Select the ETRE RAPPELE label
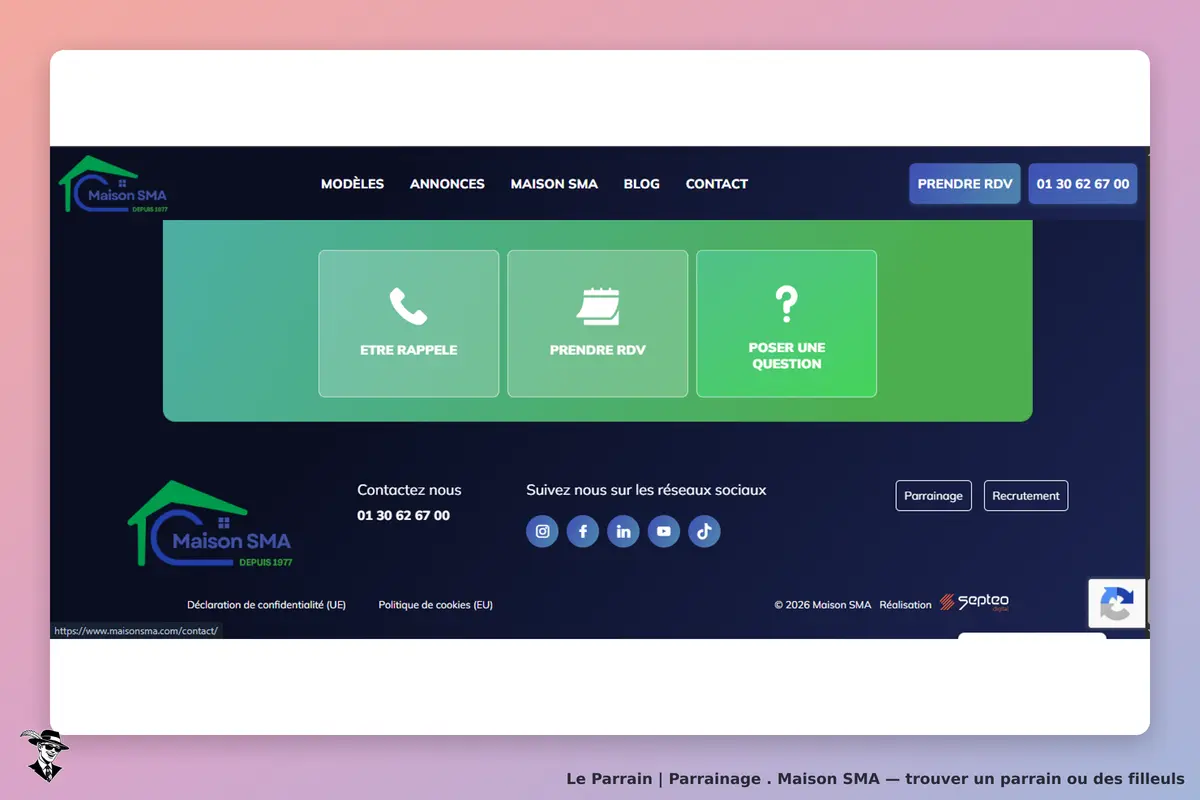1200x800 pixels. coord(408,351)
